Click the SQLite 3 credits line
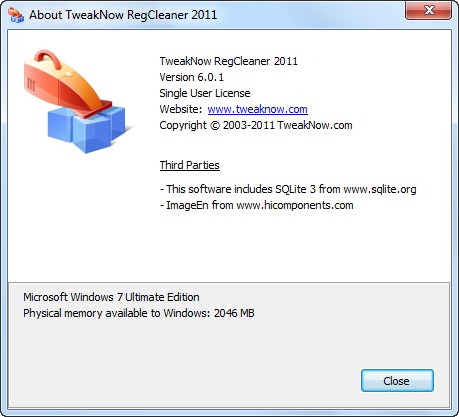Image resolution: width=459 pixels, height=417 pixels. coord(288,189)
